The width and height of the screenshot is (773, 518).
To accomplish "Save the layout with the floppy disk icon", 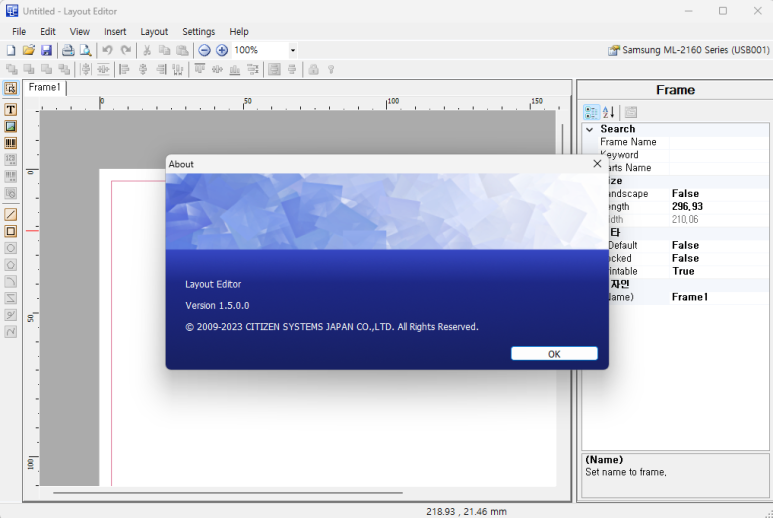I will pos(46,50).
